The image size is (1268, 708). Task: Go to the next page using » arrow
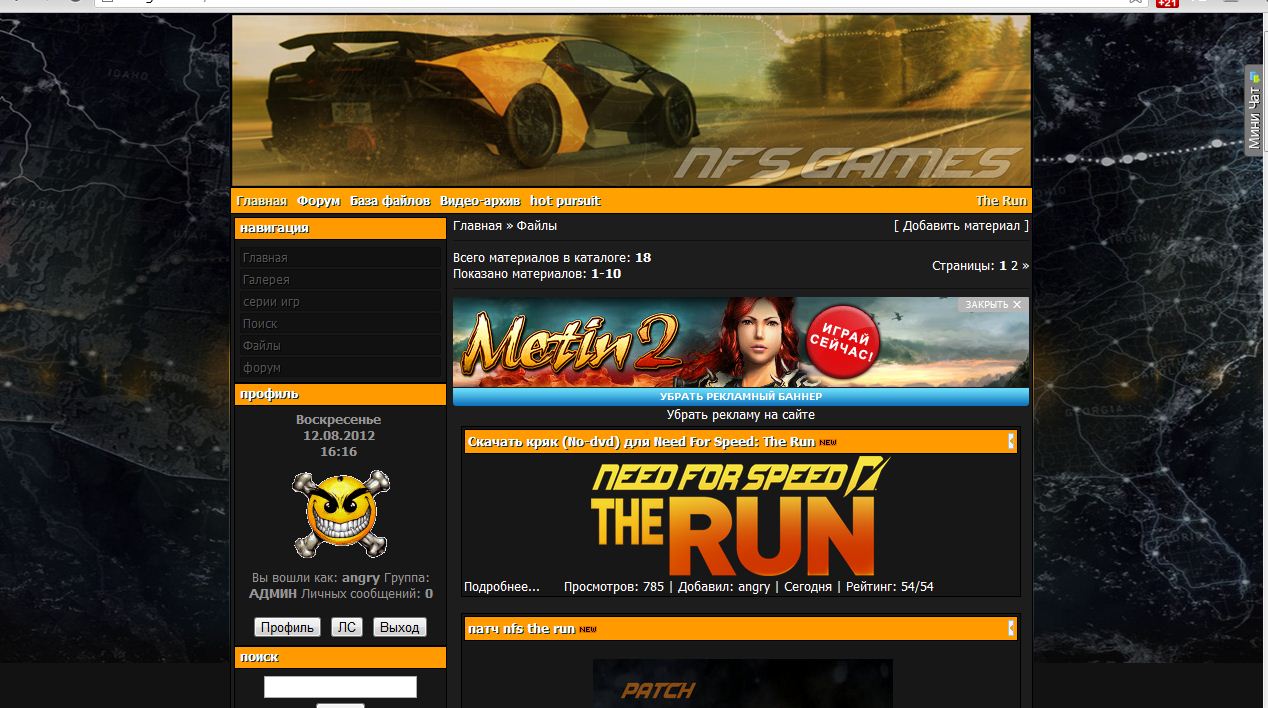pyautogui.click(x=1025, y=266)
